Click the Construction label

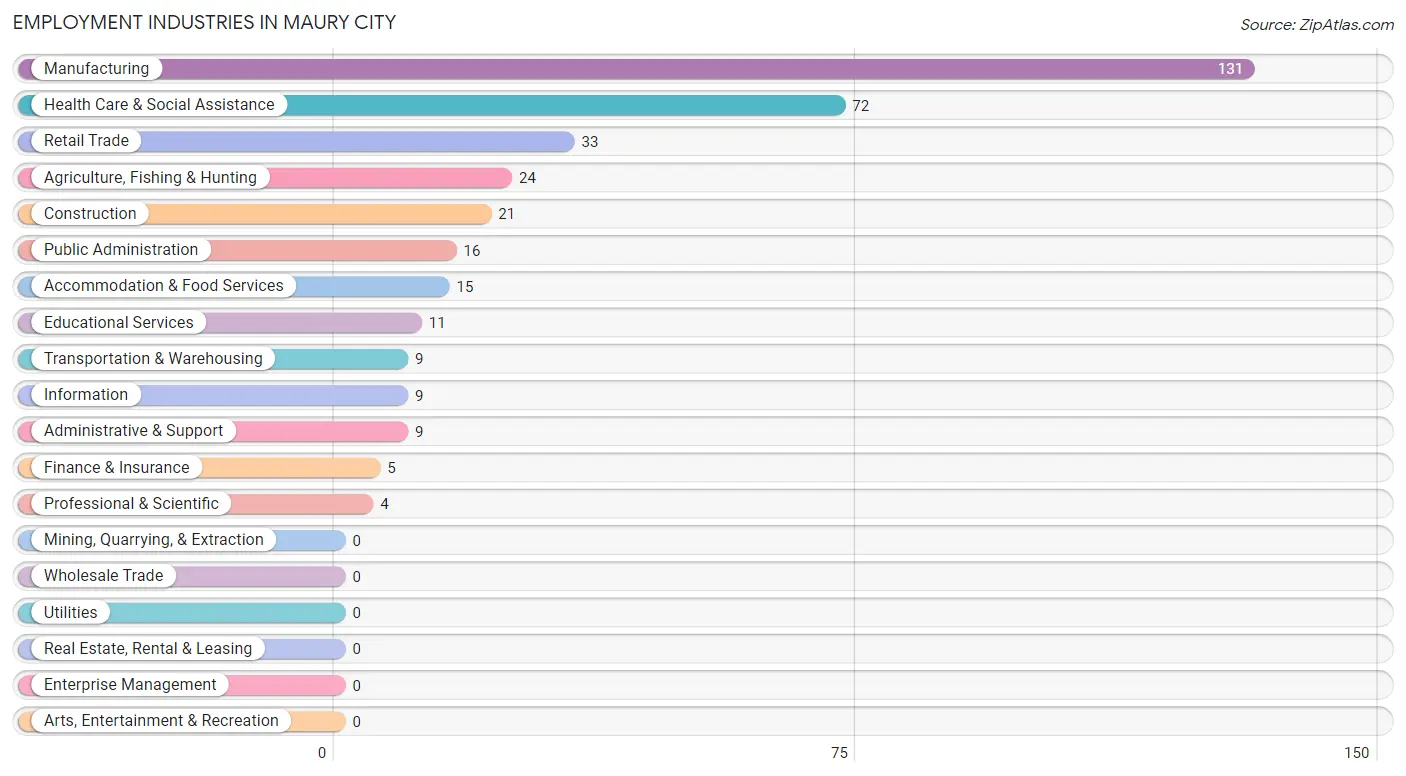(90, 214)
